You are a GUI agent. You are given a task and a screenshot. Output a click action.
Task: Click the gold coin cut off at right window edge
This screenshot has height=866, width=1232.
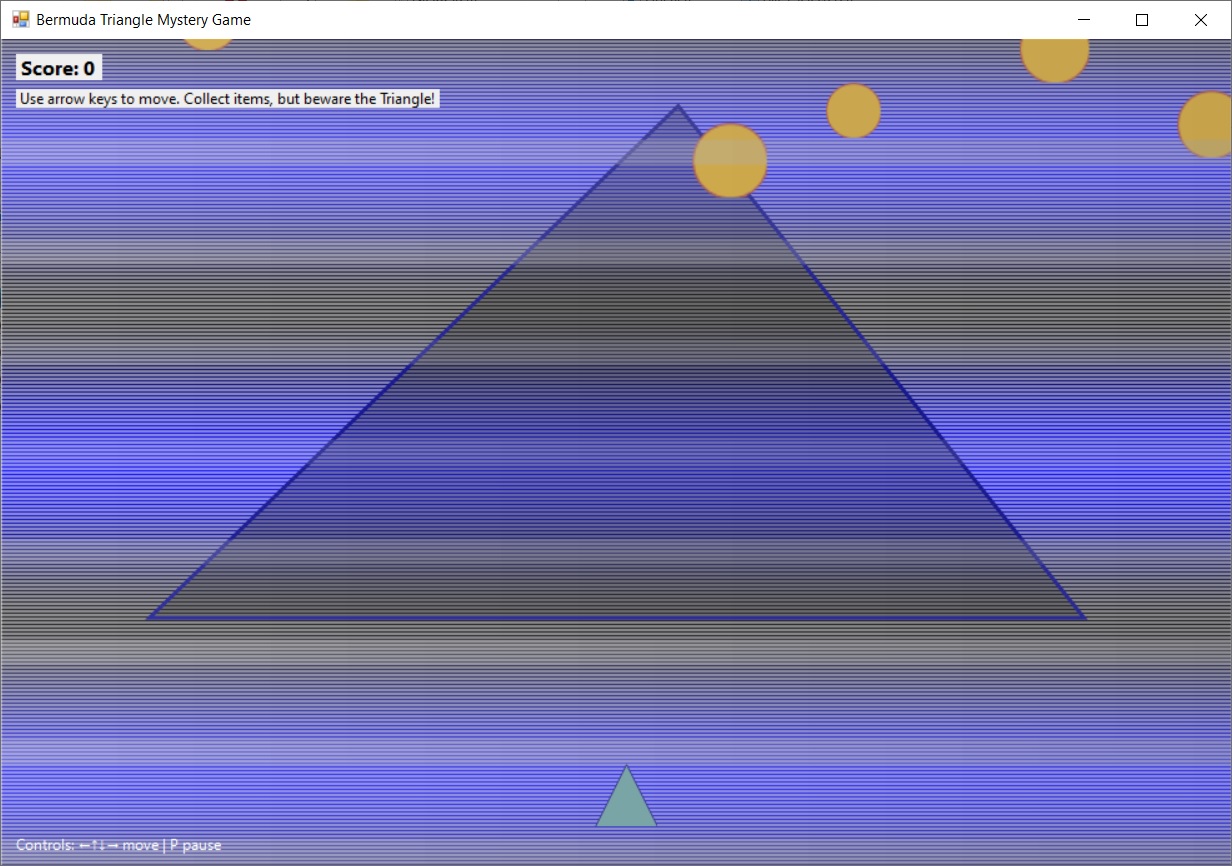1208,125
